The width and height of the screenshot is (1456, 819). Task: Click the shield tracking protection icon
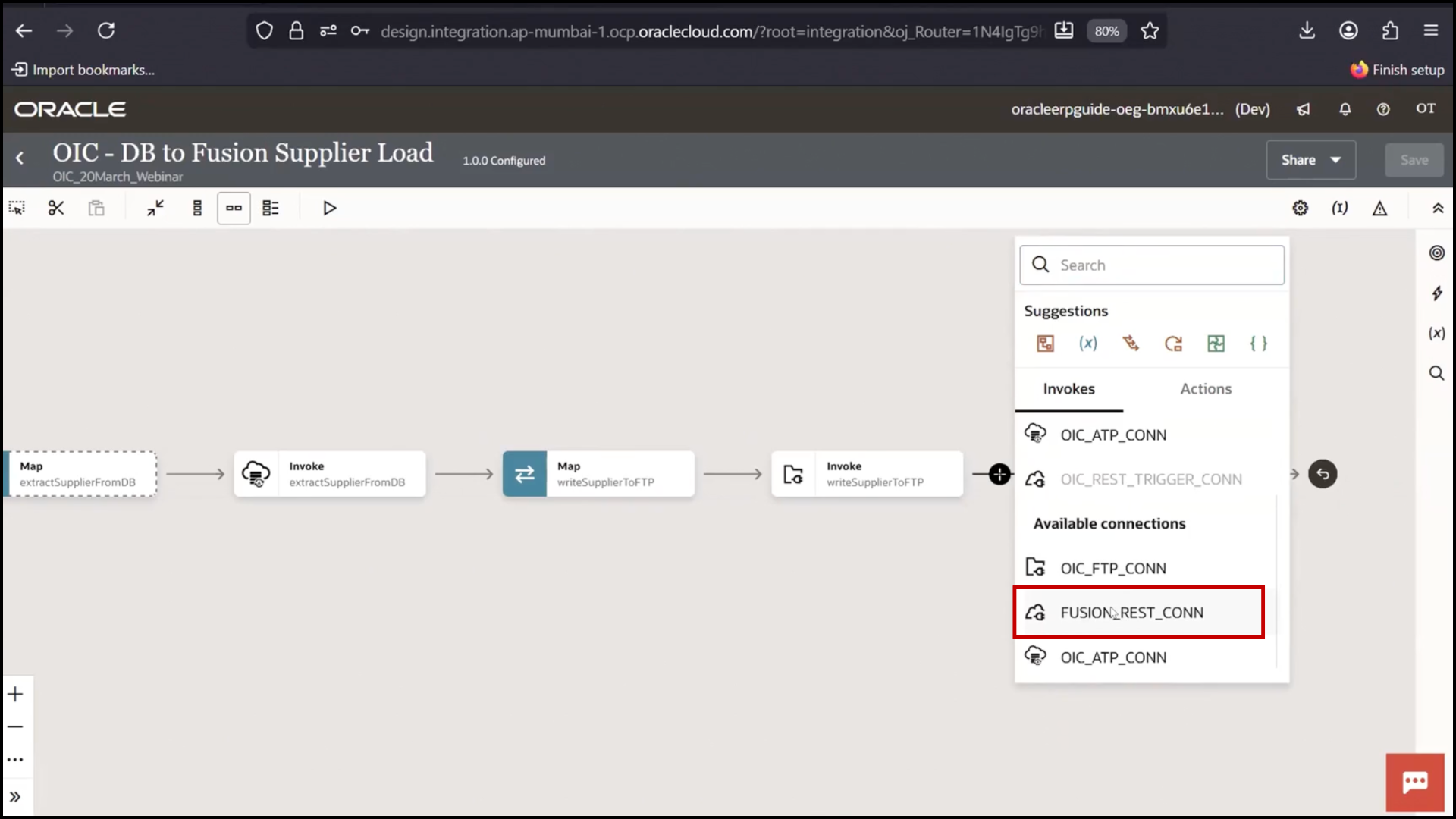pos(264,31)
